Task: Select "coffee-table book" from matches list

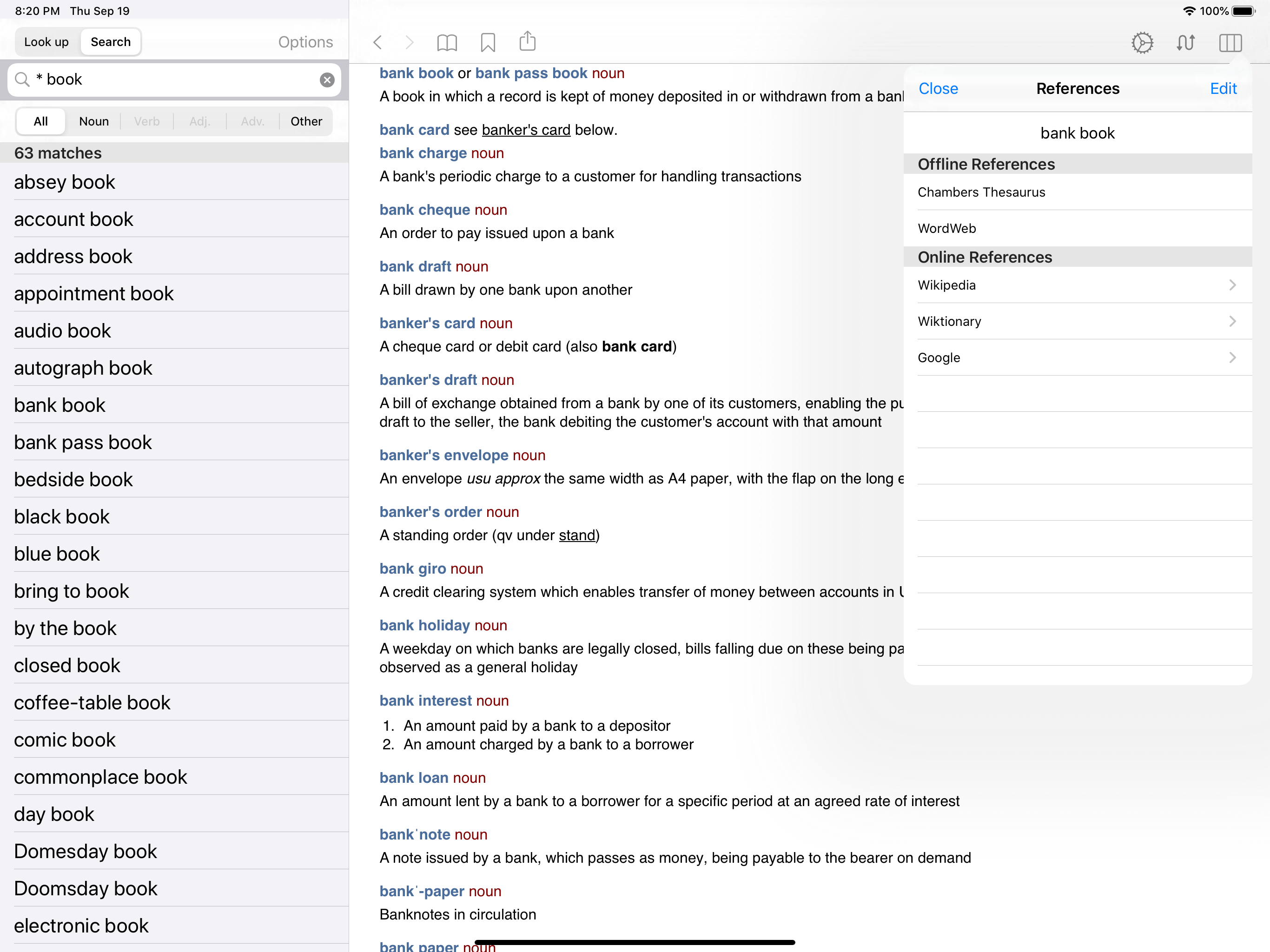Action: 93,702
